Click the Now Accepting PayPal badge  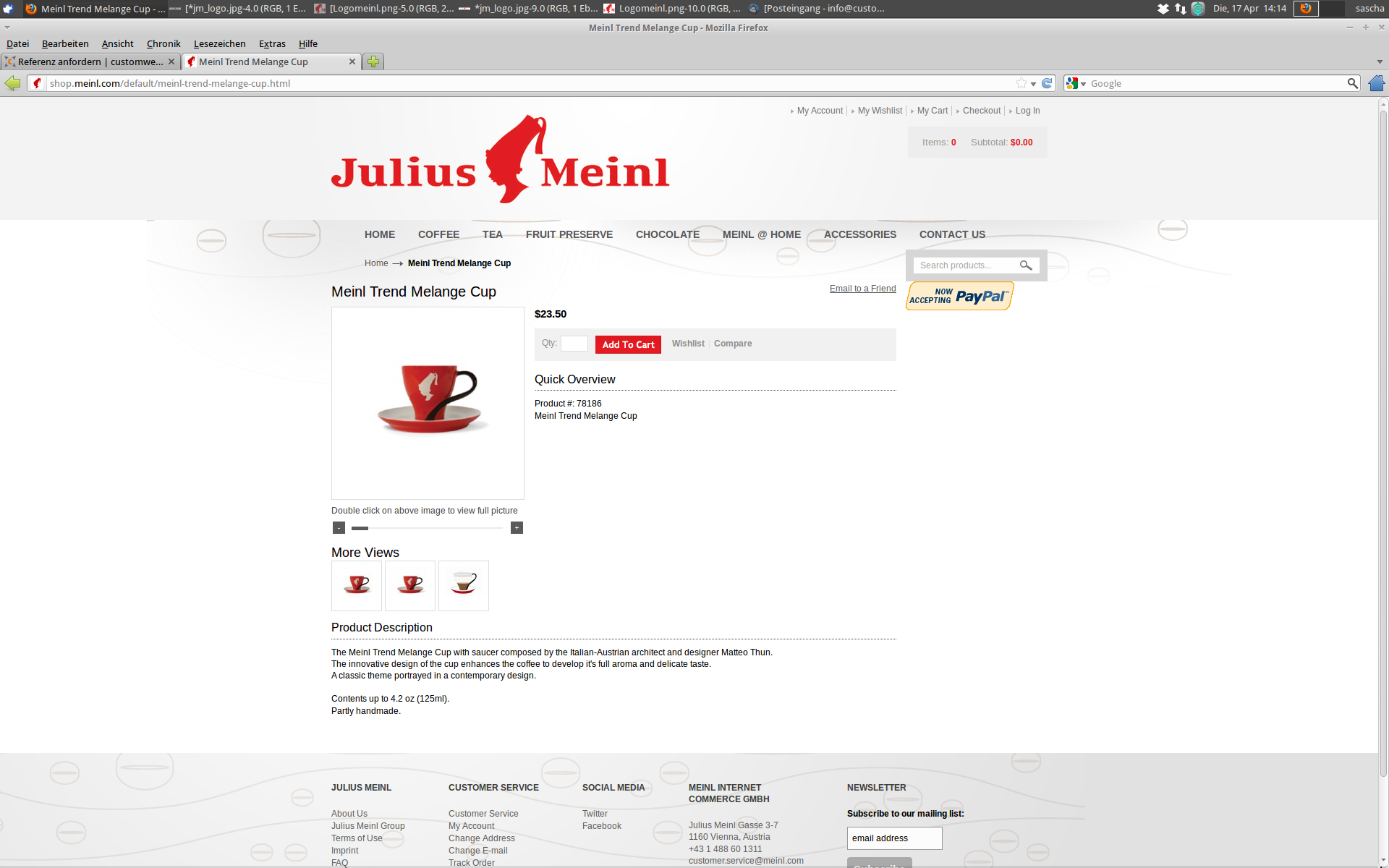(960, 296)
